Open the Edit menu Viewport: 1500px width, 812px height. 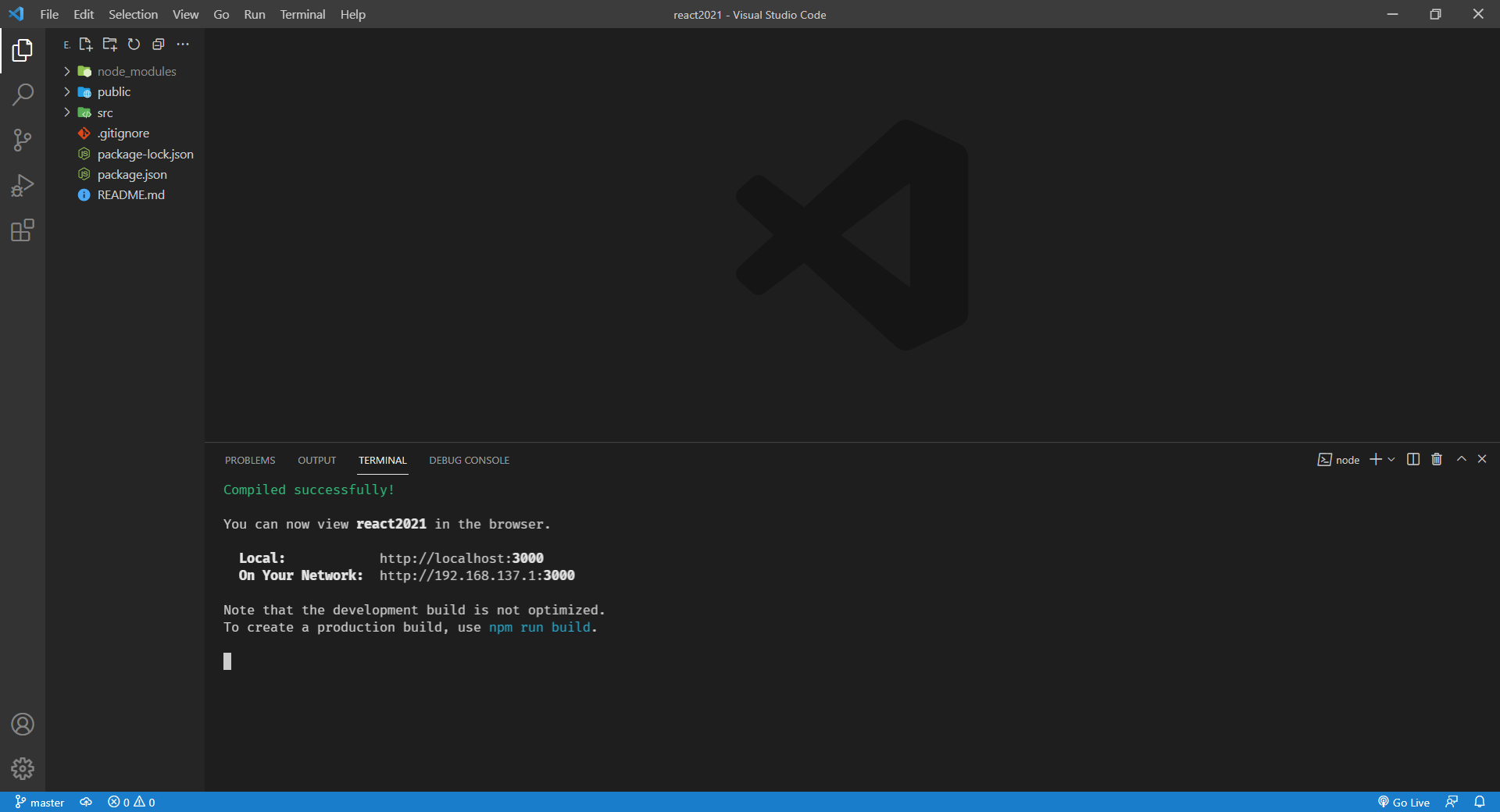point(84,14)
